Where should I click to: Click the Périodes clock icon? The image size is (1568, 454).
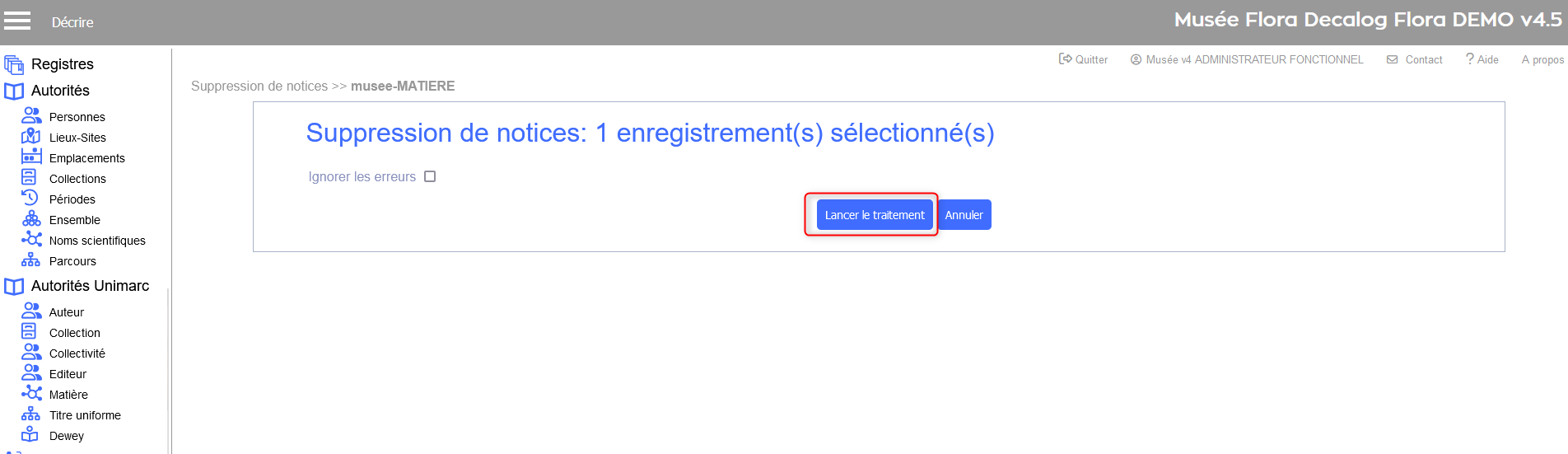tap(30, 199)
